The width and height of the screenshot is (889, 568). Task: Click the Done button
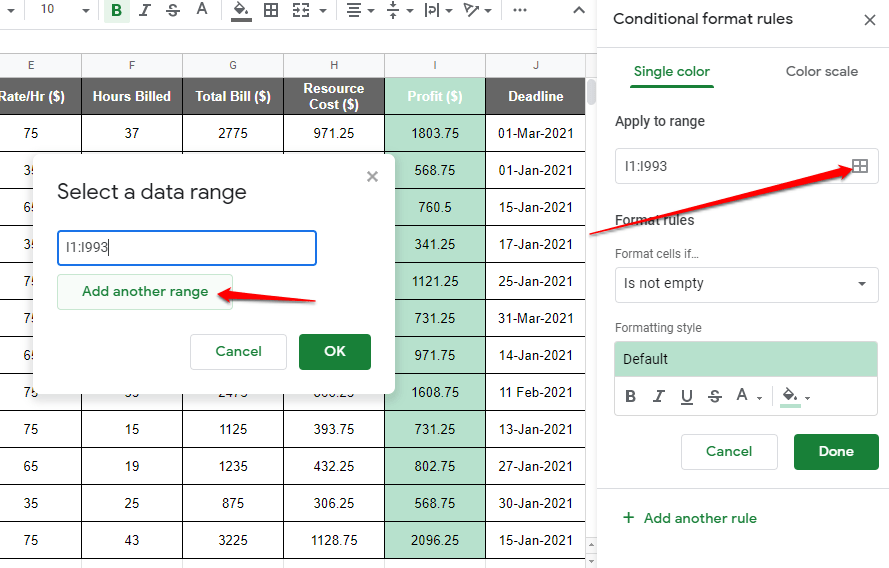click(x=836, y=452)
